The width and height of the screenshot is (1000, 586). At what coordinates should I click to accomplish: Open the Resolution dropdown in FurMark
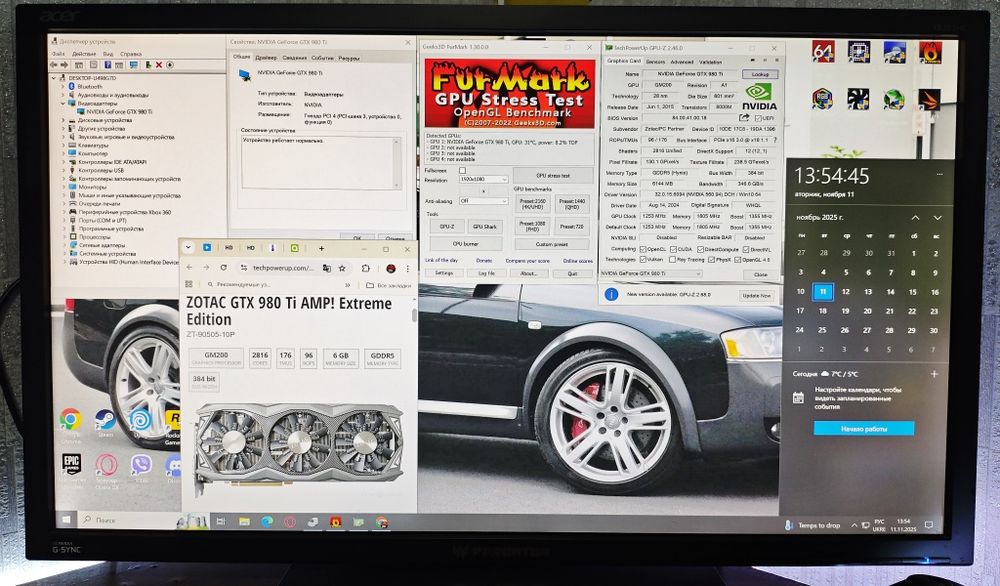(x=483, y=180)
